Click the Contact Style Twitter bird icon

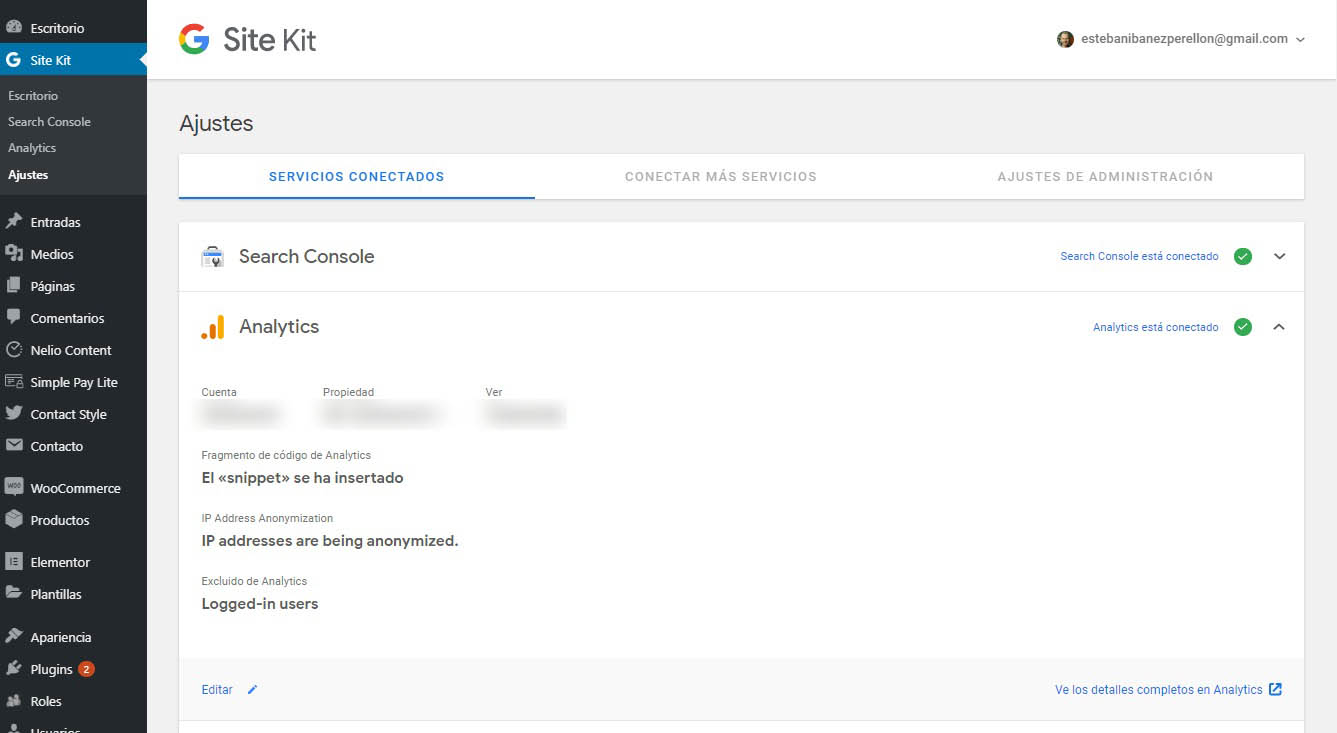coord(14,414)
